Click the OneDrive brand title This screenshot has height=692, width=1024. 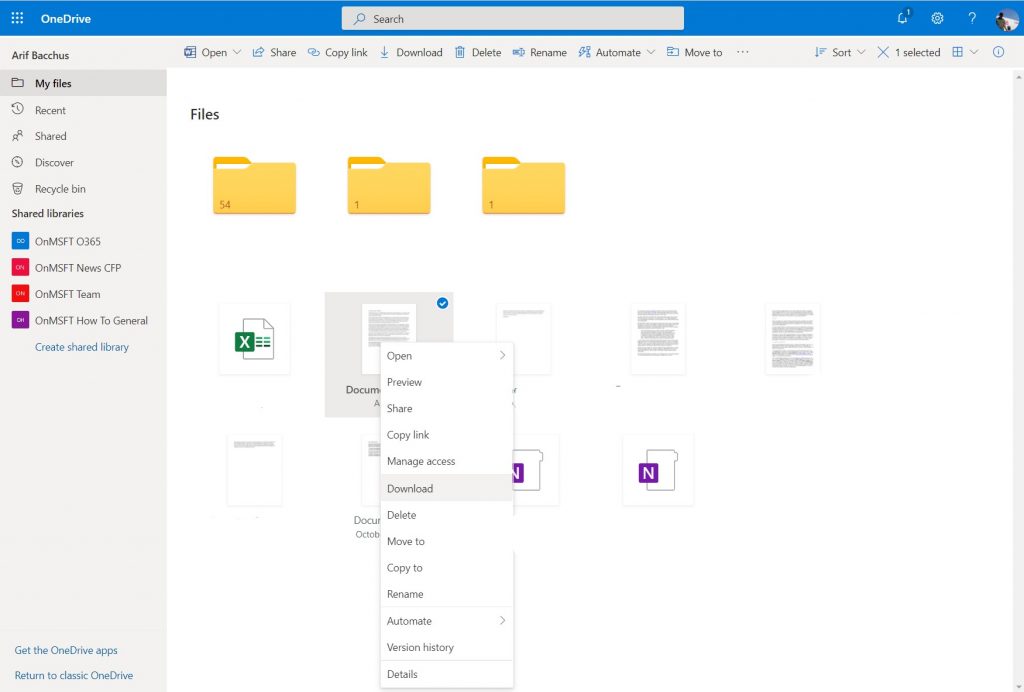pos(65,18)
